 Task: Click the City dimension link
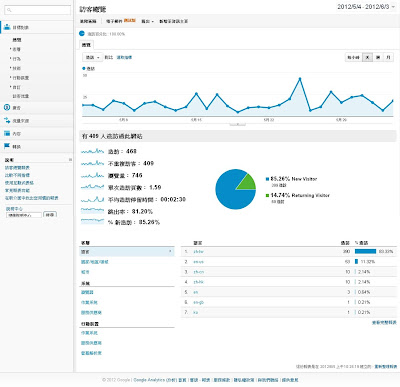pos(85,272)
